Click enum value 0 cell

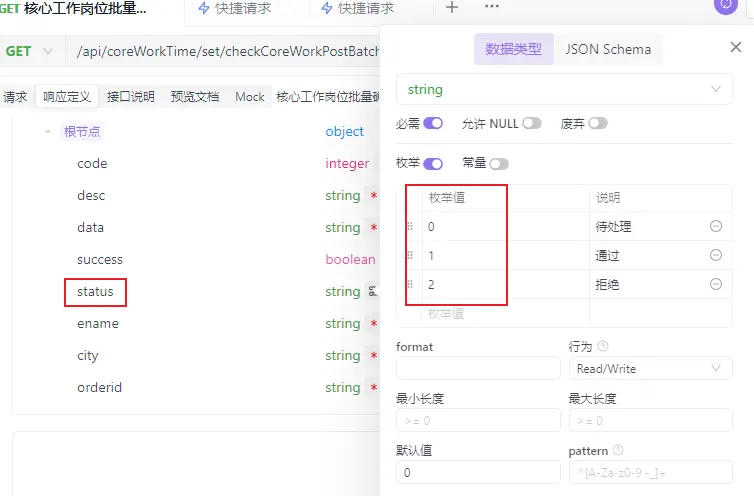pos(506,226)
